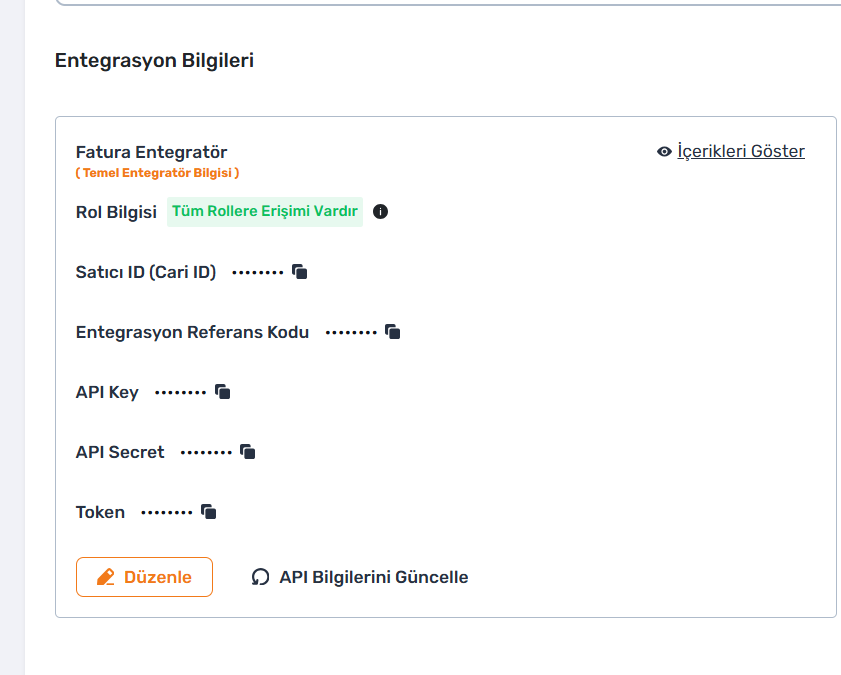Click the Temel Entegratör Bilgisi orange label
Screen dimensions: 841x675
tap(157, 173)
